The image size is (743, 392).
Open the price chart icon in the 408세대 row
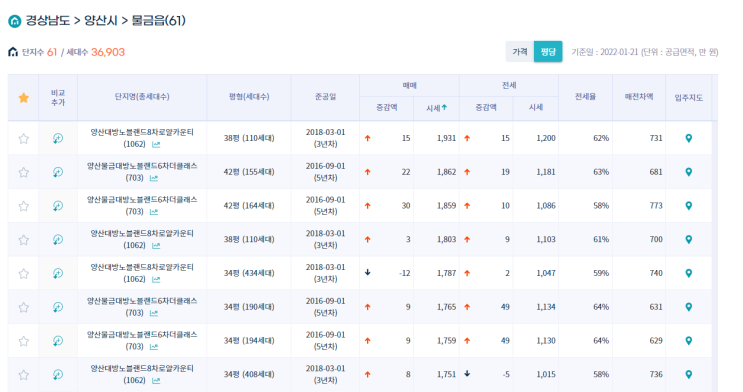156,381
